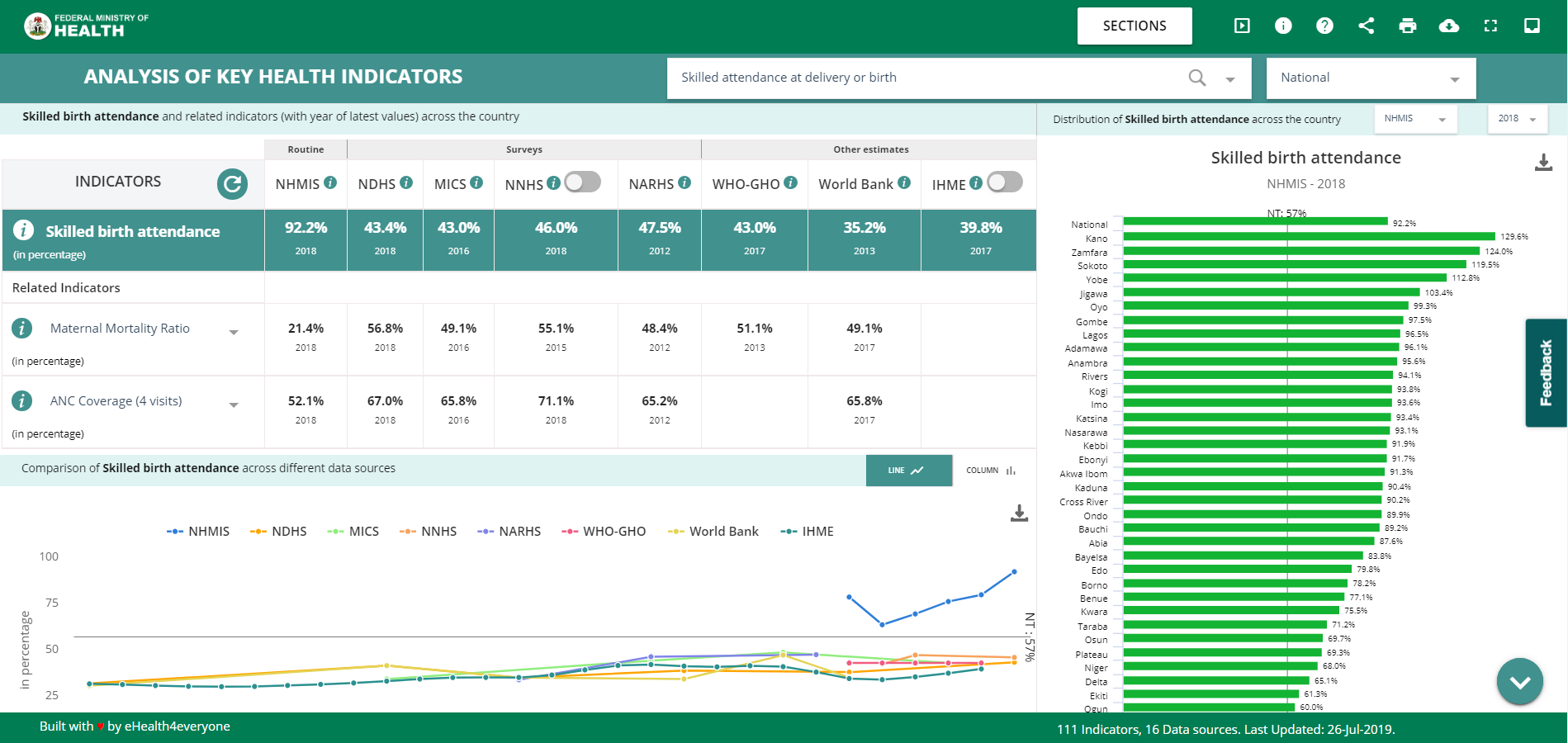The height and width of the screenshot is (743, 1568).
Task: Click the play presentation icon in header
Action: pos(1242,26)
